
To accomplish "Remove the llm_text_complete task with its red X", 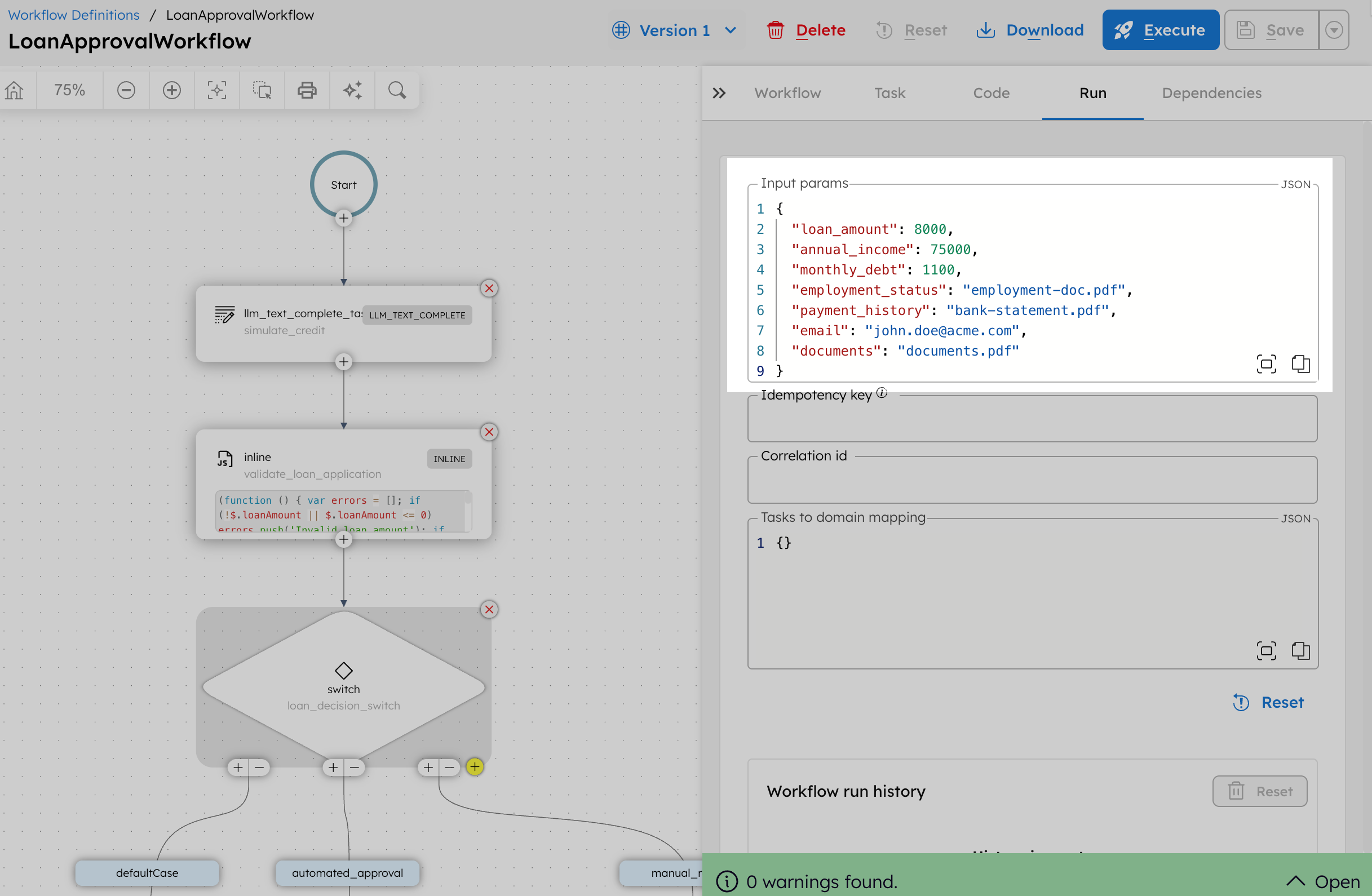I will pos(489,288).
